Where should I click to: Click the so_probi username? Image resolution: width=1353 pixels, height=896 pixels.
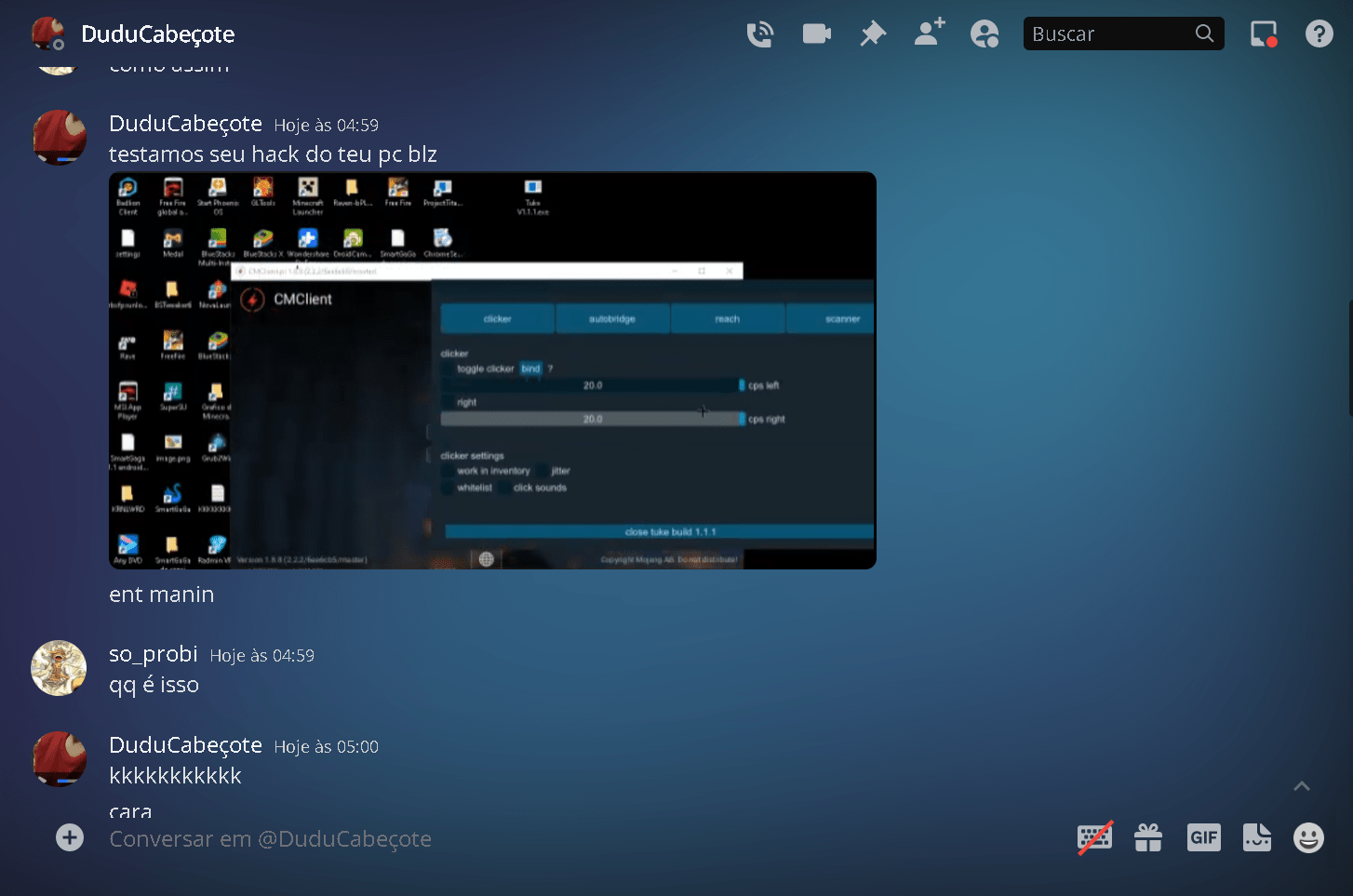click(x=154, y=654)
